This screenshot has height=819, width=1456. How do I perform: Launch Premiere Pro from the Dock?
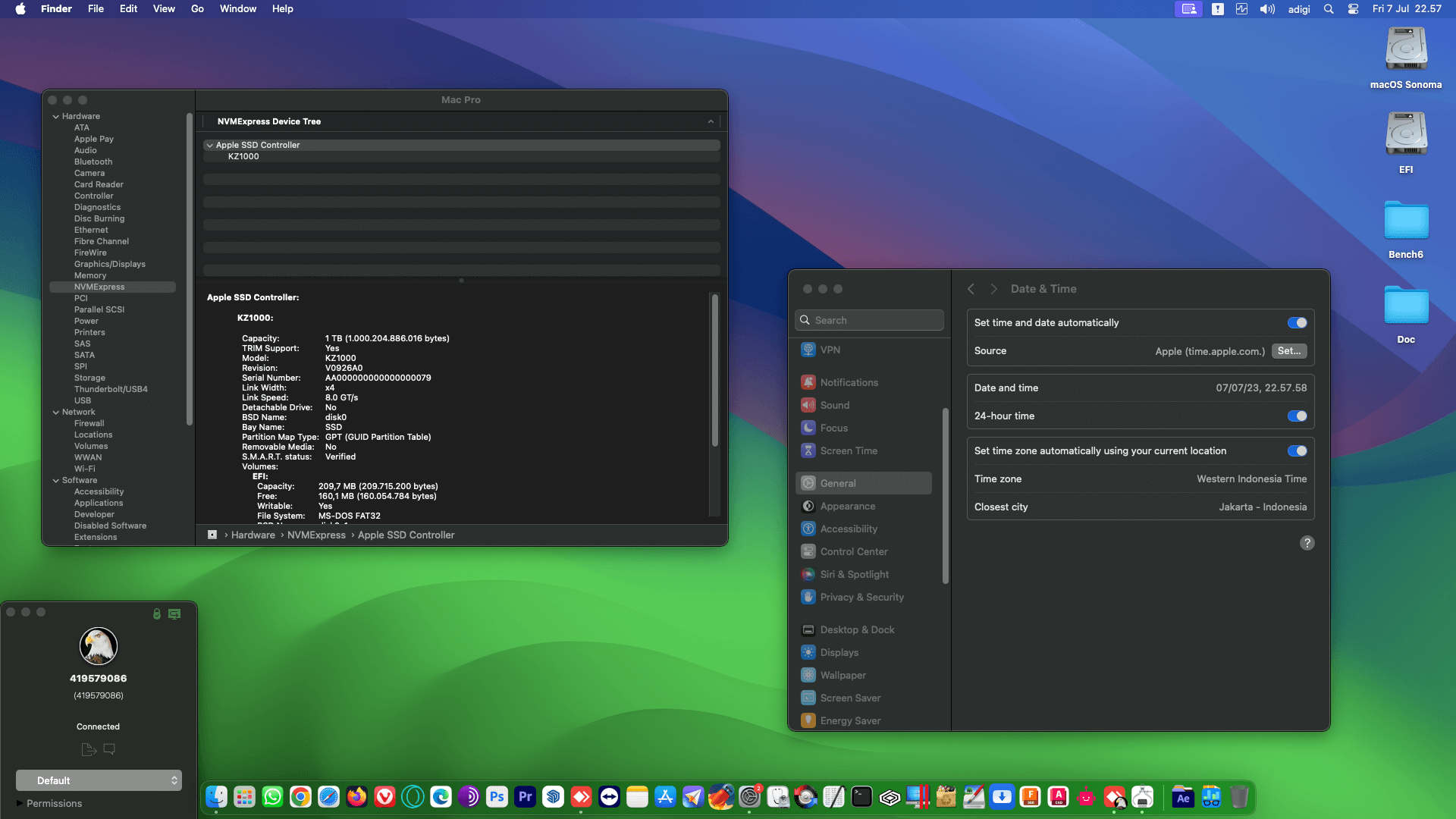525,797
